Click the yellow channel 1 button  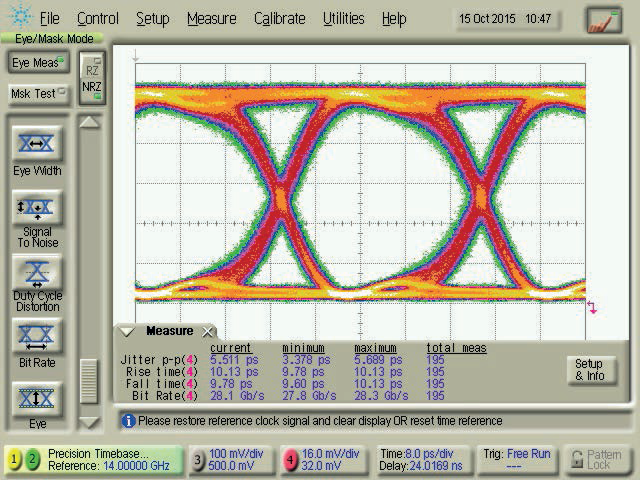click(15, 460)
